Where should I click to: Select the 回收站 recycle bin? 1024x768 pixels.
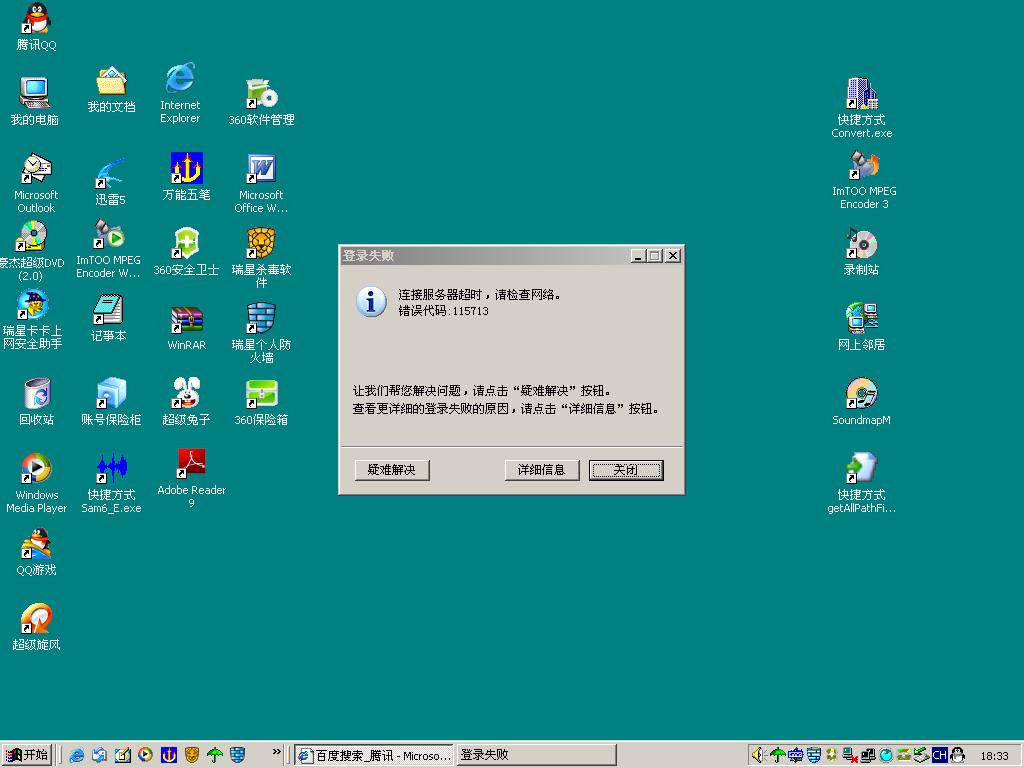click(37, 402)
